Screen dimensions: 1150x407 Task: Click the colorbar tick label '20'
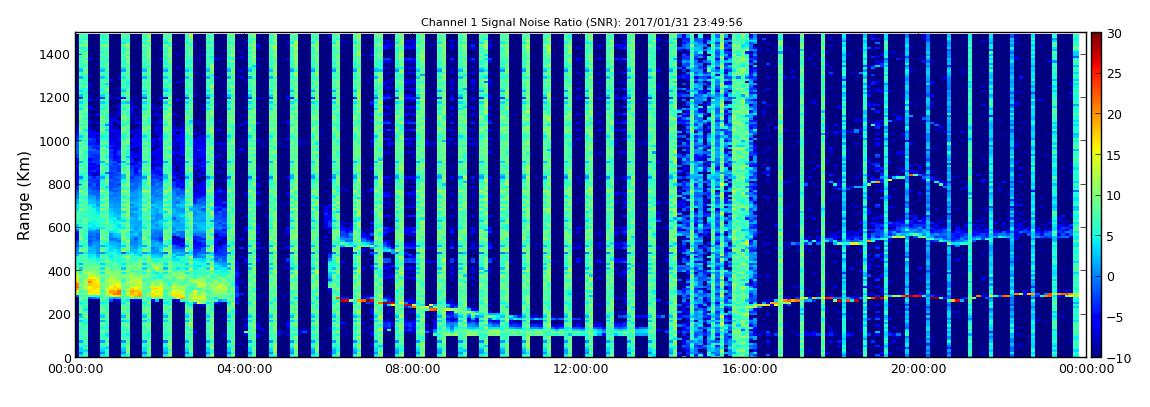[1114, 114]
